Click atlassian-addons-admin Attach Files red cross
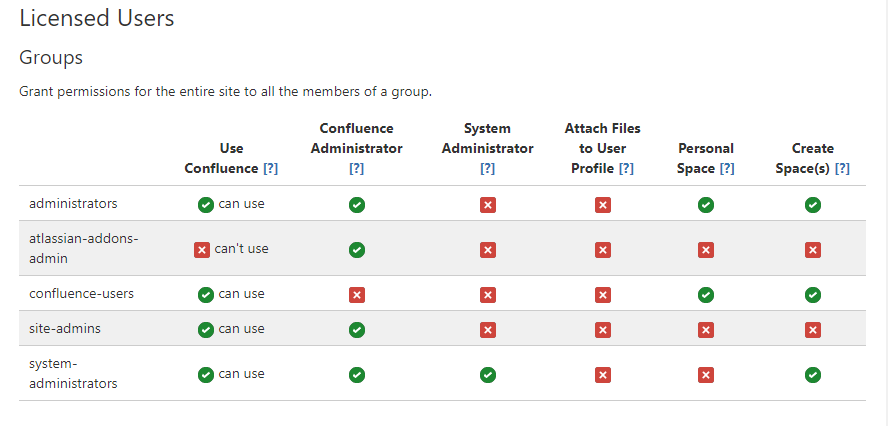The height and width of the screenshot is (426, 888). [x=603, y=250]
